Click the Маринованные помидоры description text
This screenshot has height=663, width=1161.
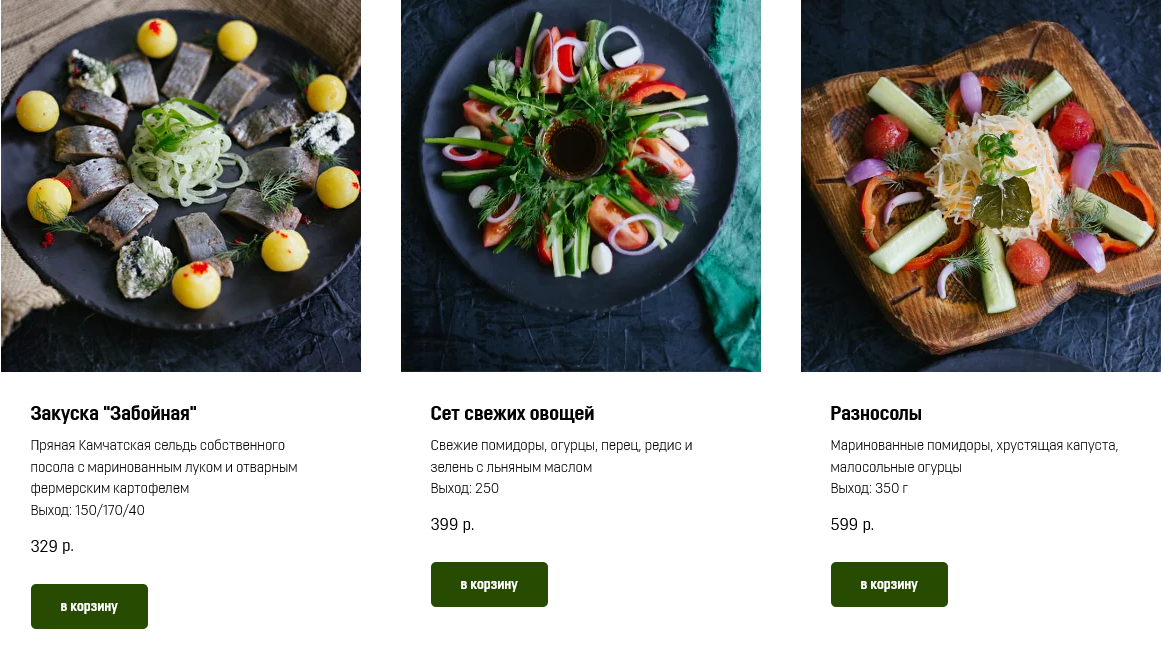pos(974,456)
